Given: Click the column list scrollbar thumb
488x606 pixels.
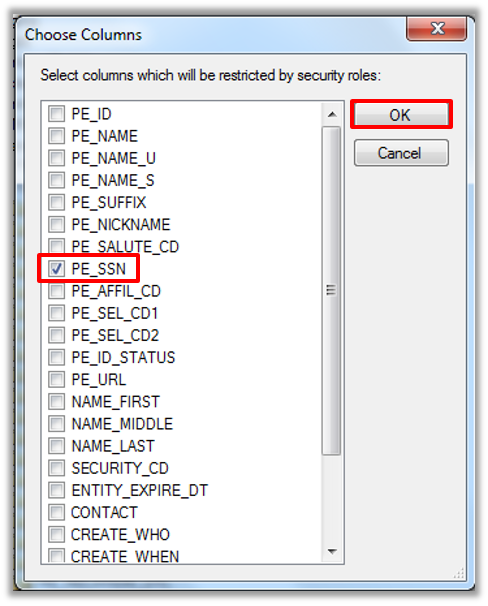Looking at the screenshot, I should pyautogui.click(x=331, y=291).
